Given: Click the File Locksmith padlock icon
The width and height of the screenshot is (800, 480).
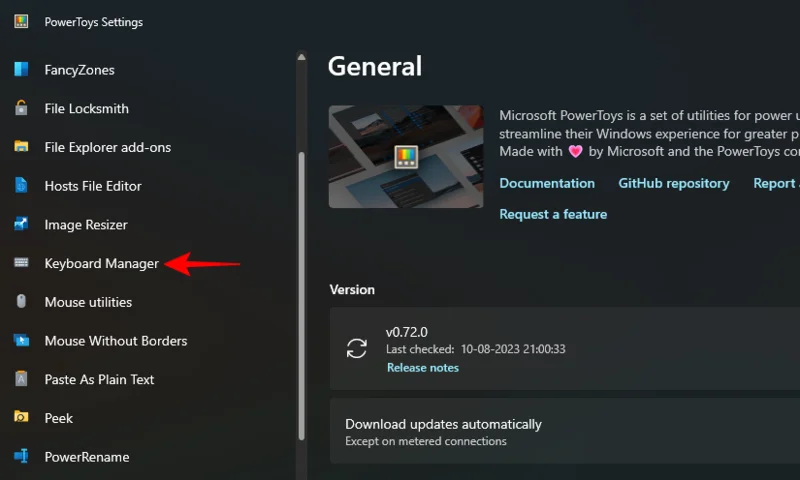Looking at the screenshot, I should pos(21,108).
